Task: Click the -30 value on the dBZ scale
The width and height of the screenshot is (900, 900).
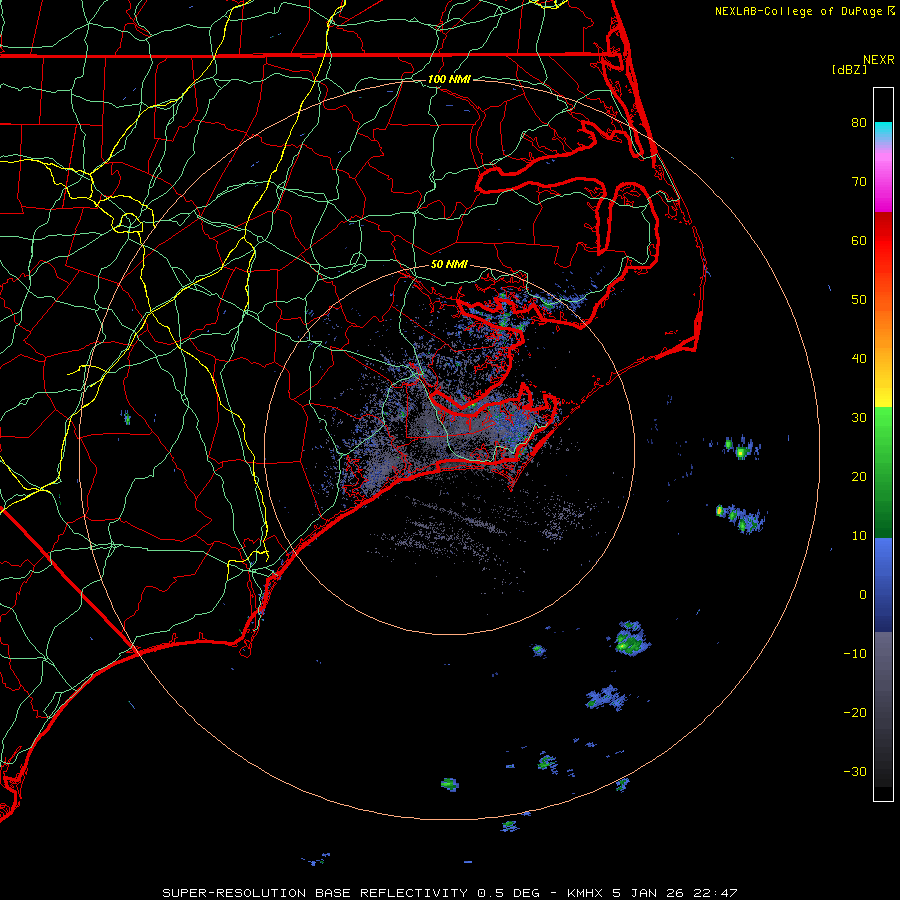Action: click(x=855, y=771)
